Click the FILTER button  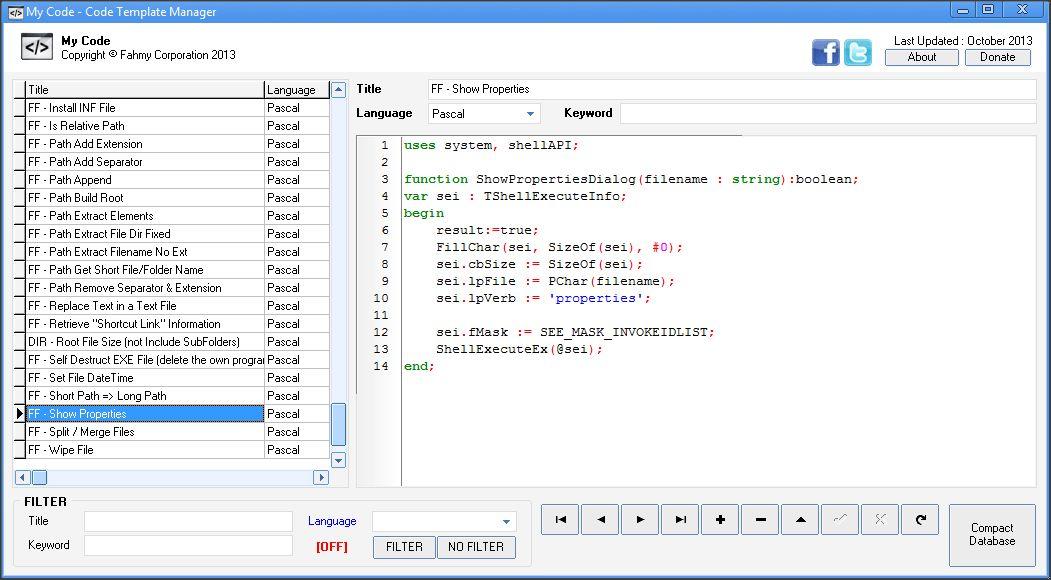[x=404, y=547]
